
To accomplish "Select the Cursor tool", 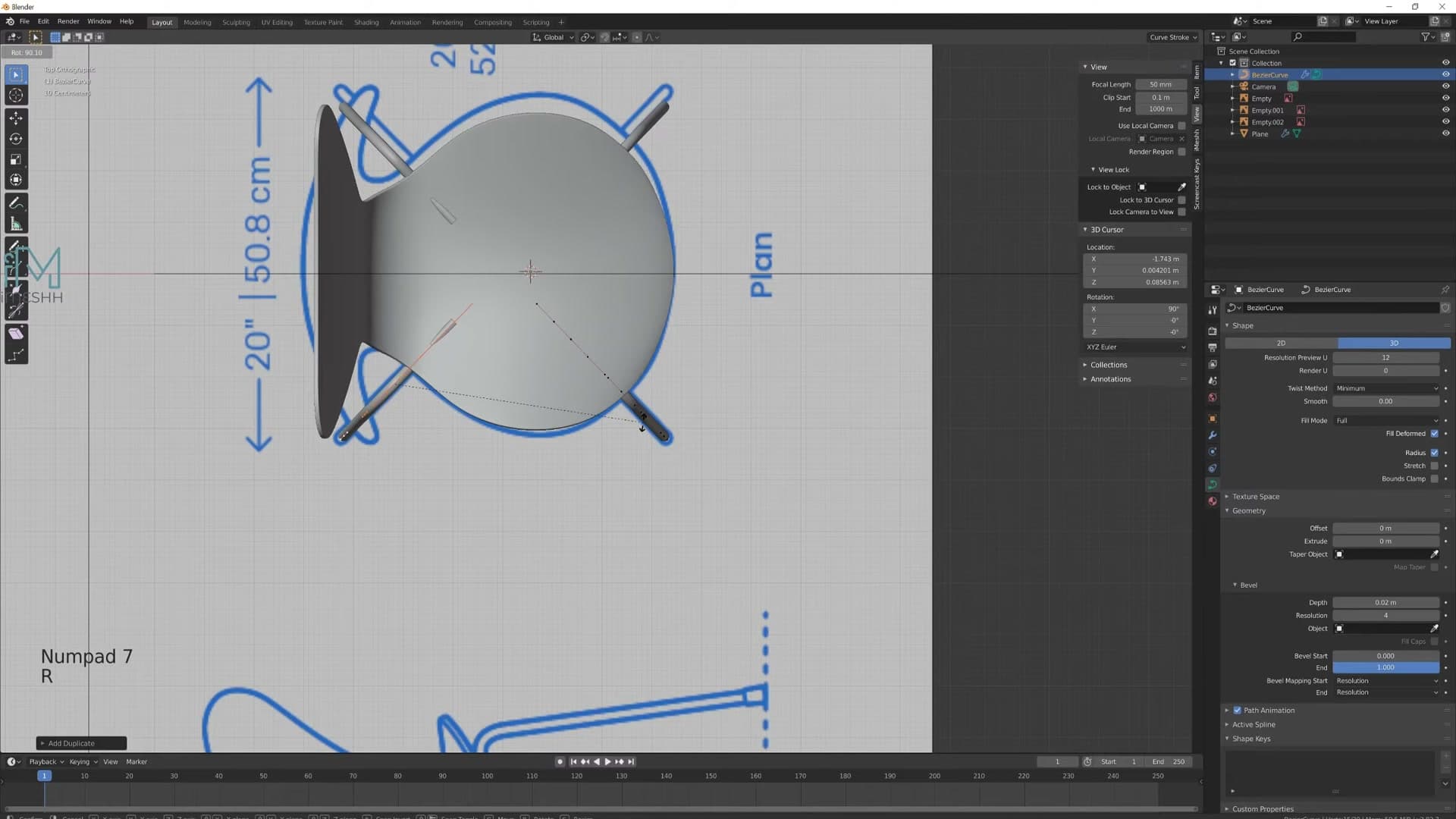I will point(16,96).
